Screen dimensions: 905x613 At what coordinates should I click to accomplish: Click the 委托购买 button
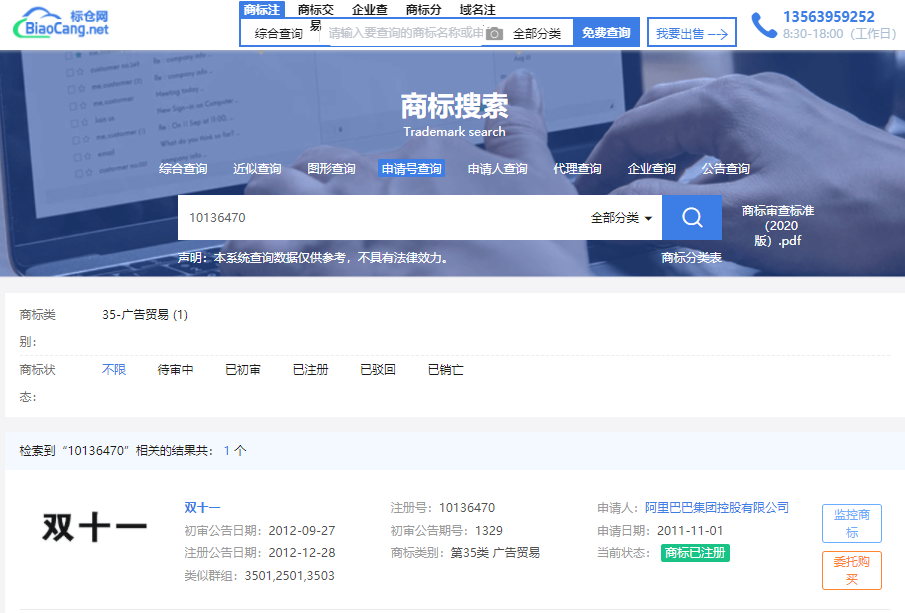[852, 570]
